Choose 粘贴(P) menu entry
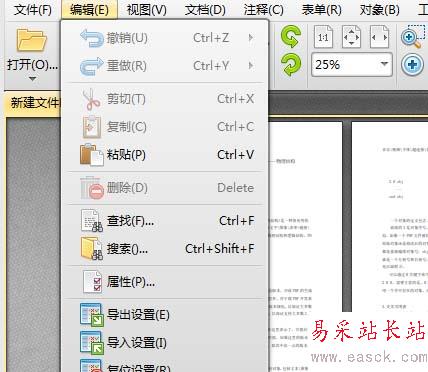 pos(165,155)
